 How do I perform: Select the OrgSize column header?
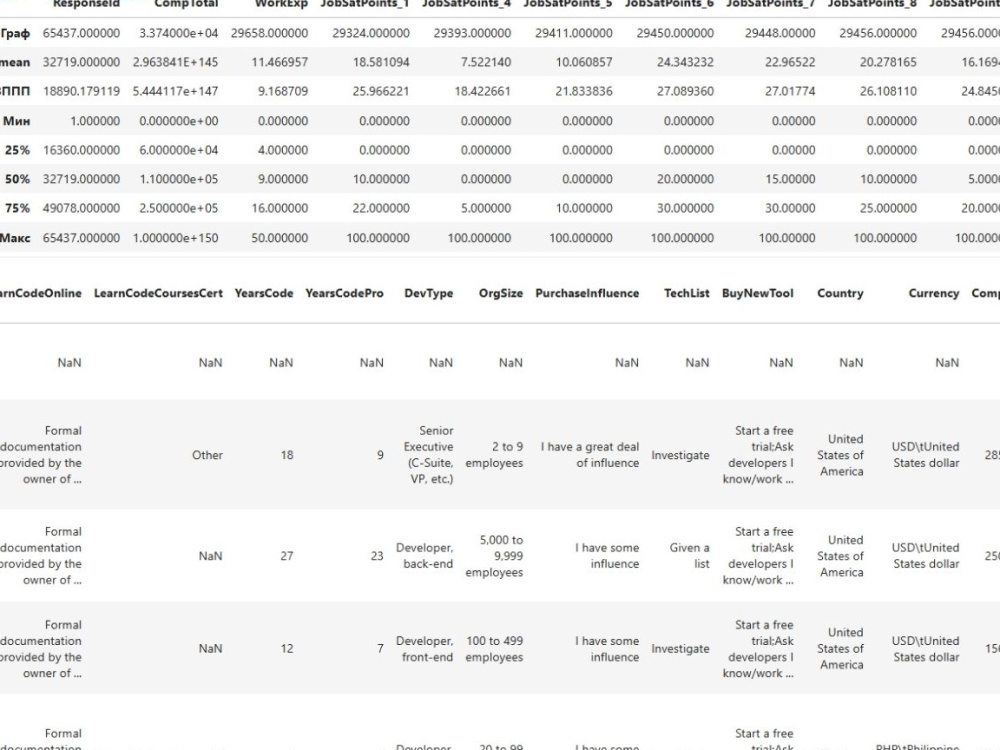pyautogui.click(x=501, y=293)
